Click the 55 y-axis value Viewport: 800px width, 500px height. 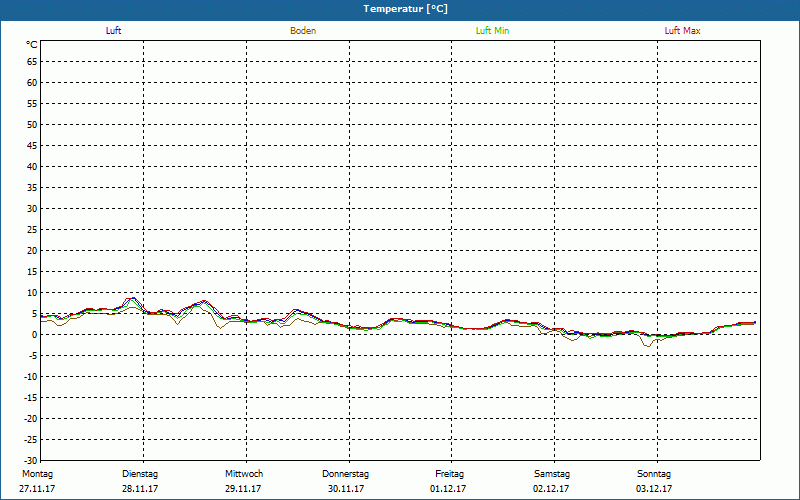coord(32,104)
